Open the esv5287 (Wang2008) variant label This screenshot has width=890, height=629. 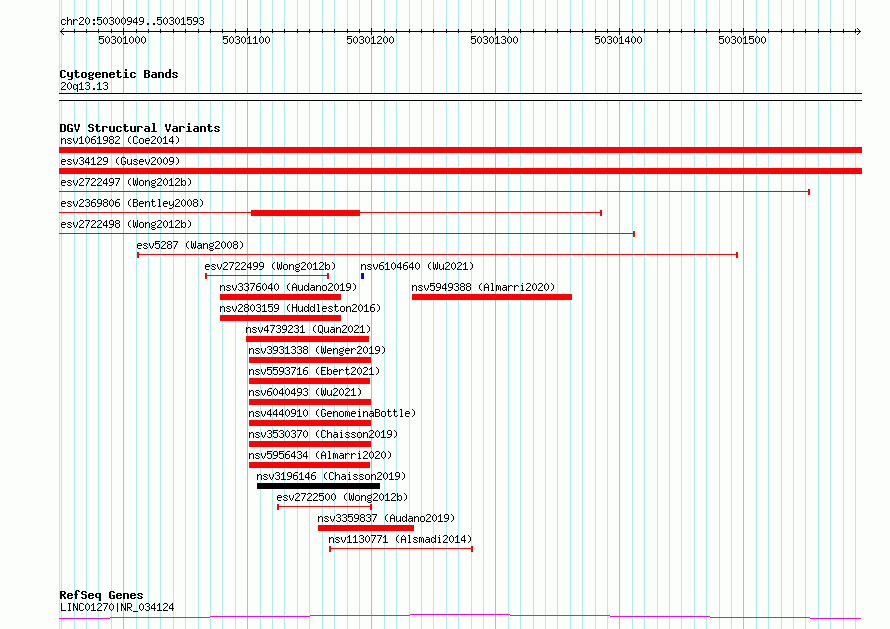coord(190,245)
